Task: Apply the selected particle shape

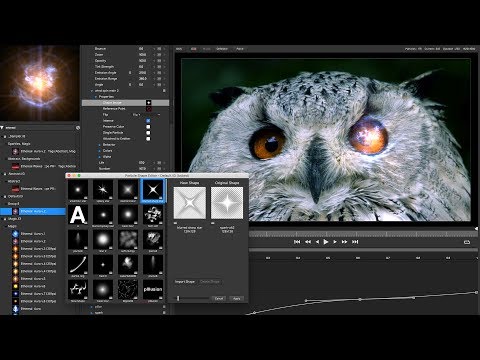Action: (237, 298)
